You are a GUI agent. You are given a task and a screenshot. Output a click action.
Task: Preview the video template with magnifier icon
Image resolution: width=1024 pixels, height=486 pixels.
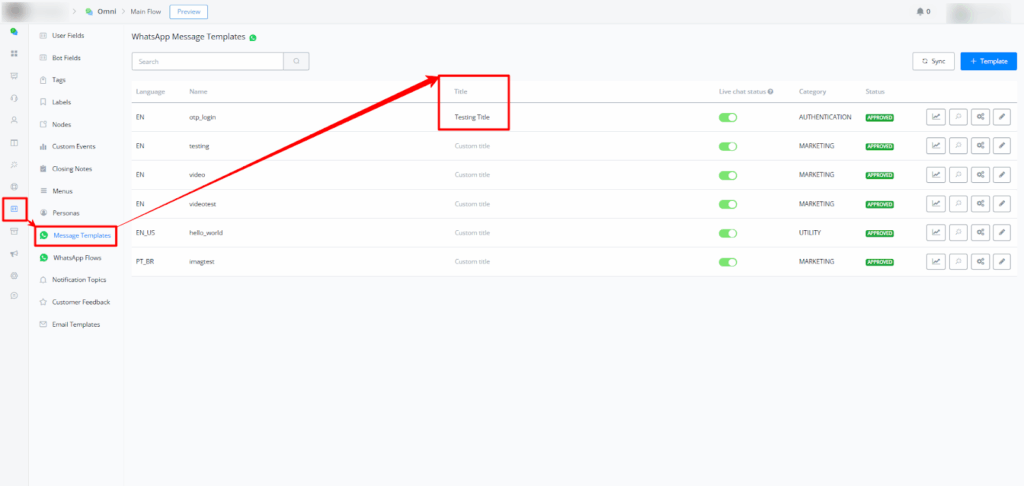tap(958, 175)
